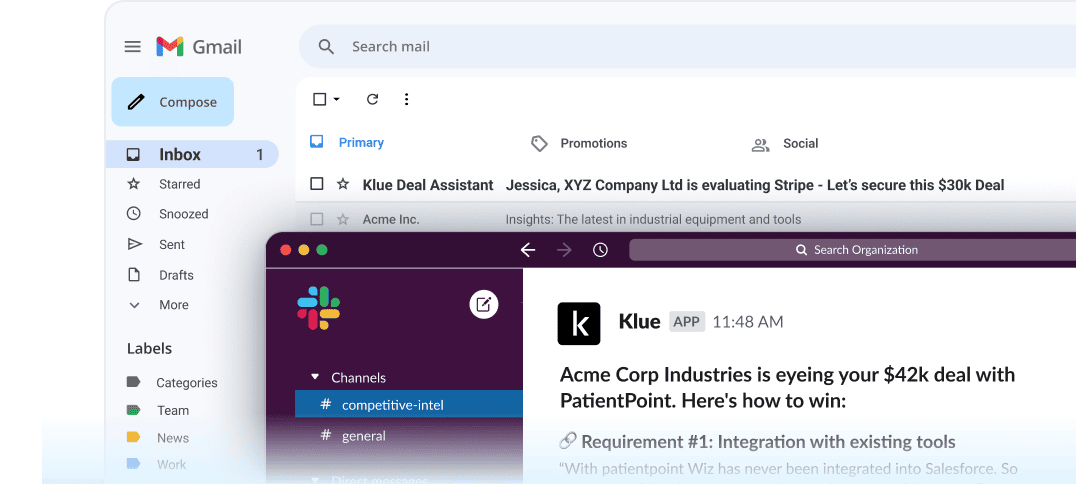Open the Team label
Screen dimensions: 1076x484
173,411
